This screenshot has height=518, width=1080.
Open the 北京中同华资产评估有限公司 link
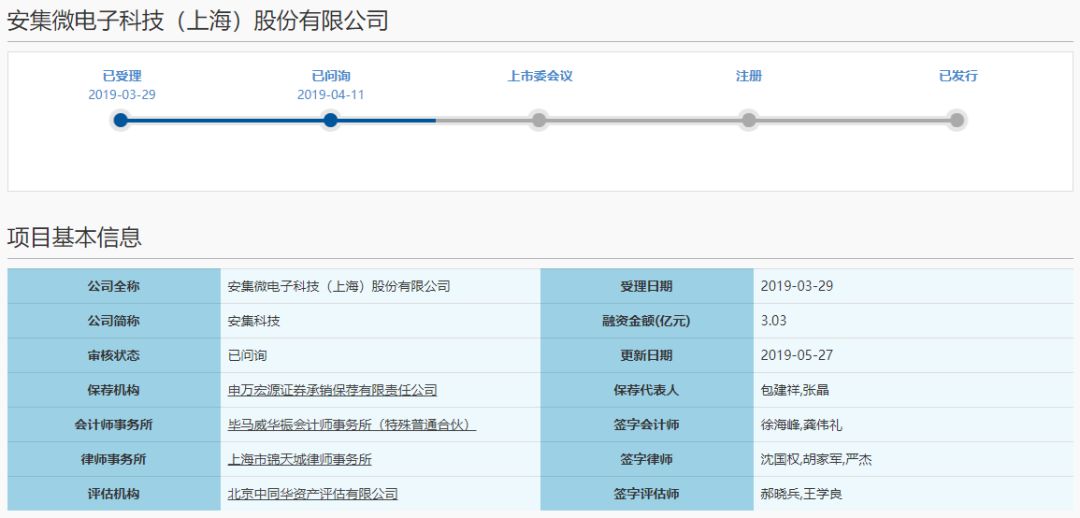pos(313,494)
